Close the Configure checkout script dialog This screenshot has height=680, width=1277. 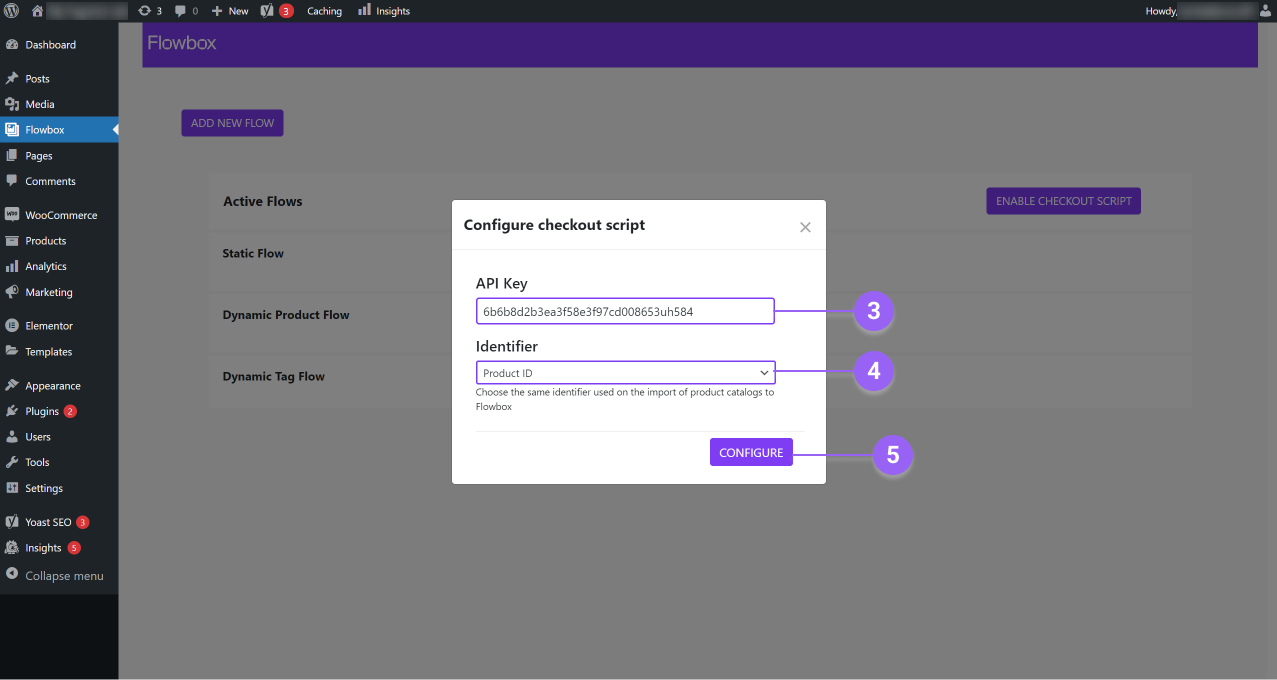coord(805,227)
